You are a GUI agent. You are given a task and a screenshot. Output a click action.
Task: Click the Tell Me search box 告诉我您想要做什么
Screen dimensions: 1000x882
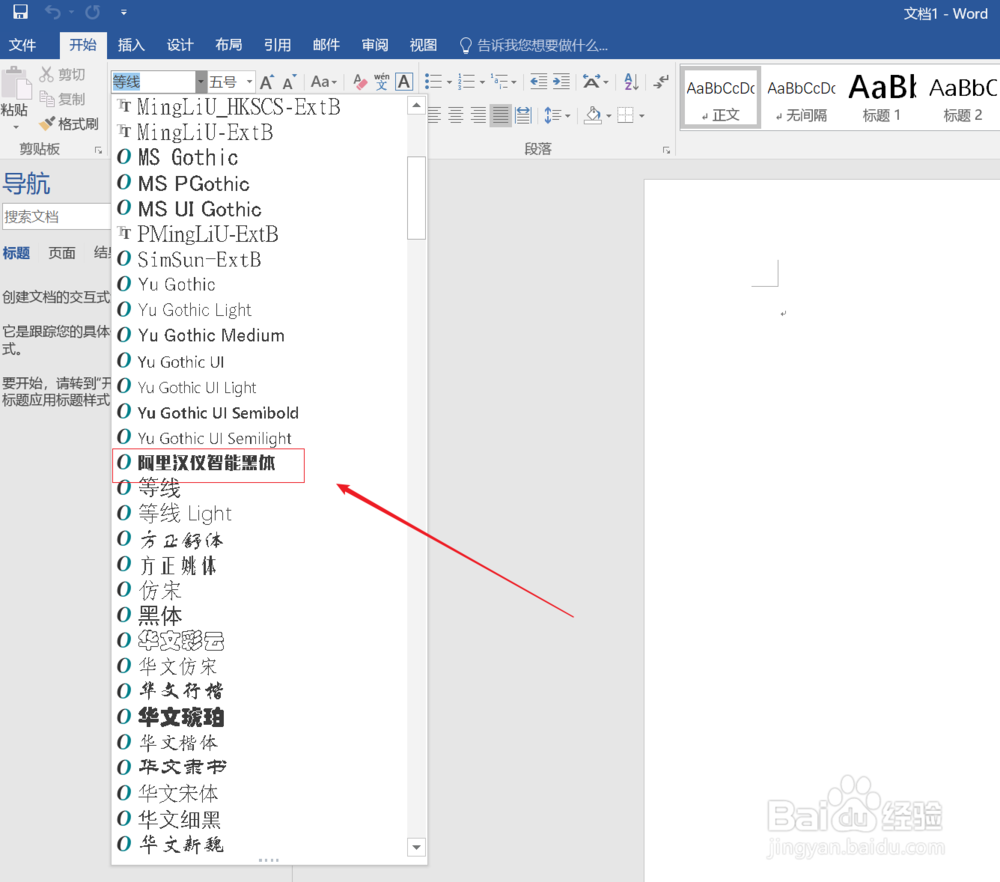534,45
